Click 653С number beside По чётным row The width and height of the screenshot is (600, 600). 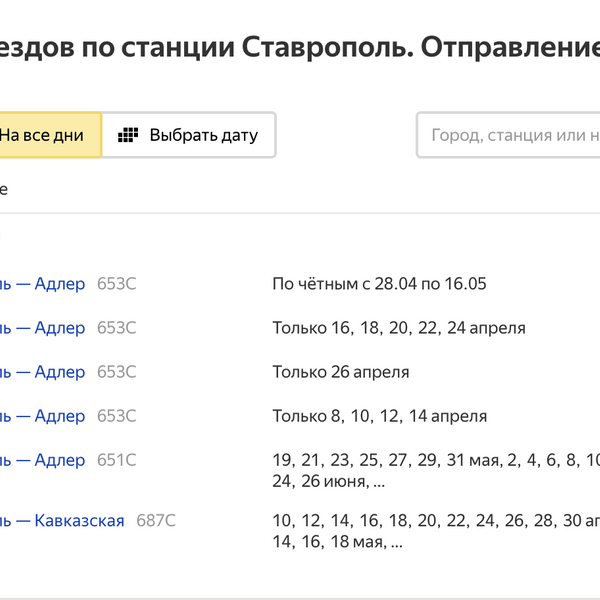[117, 284]
